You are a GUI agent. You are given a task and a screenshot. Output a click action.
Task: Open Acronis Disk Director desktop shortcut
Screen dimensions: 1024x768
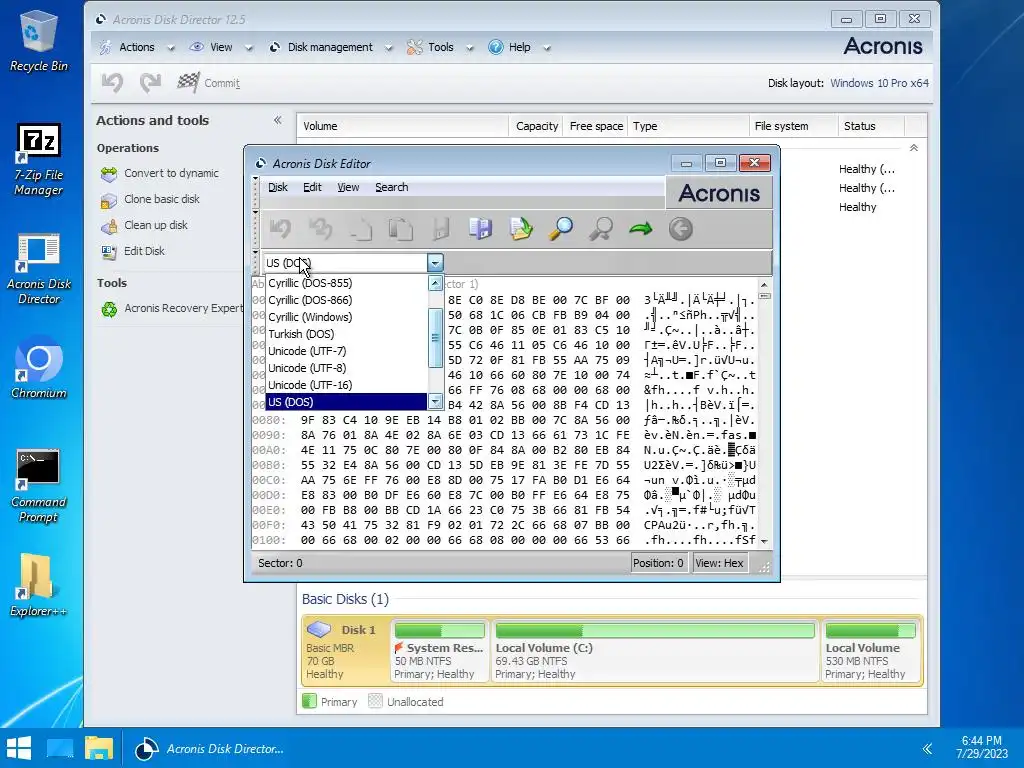click(38, 270)
